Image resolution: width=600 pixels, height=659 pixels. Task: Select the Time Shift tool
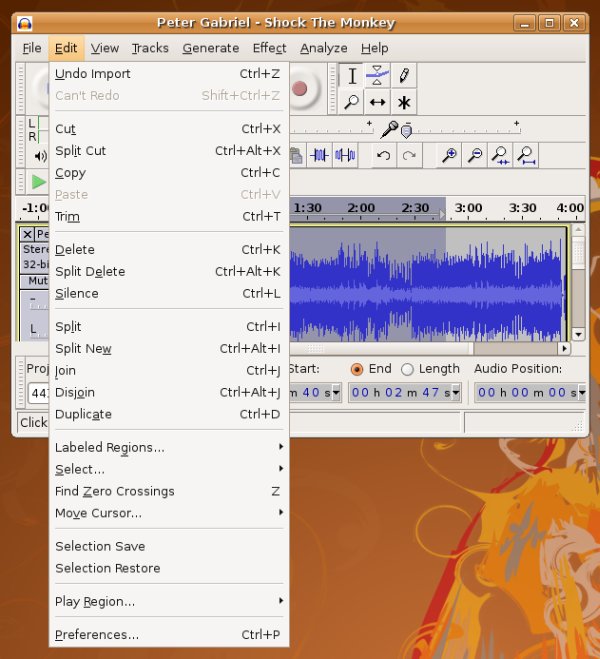point(377,102)
